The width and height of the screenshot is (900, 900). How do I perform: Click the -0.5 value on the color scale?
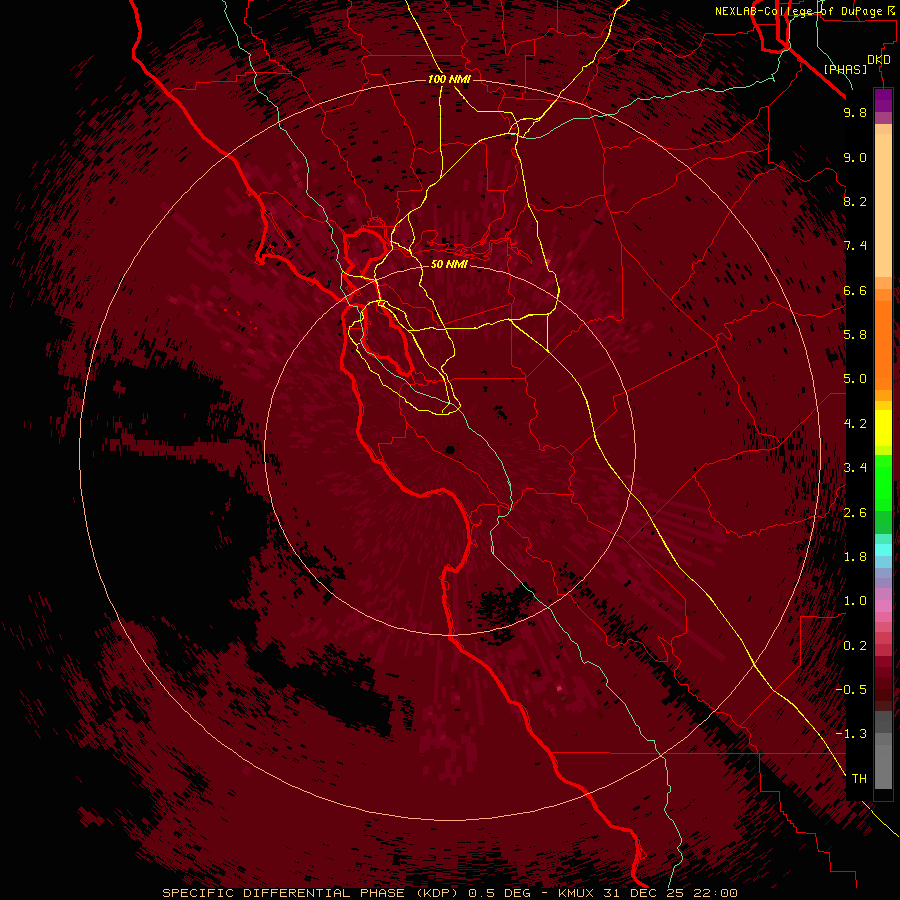(851, 690)
